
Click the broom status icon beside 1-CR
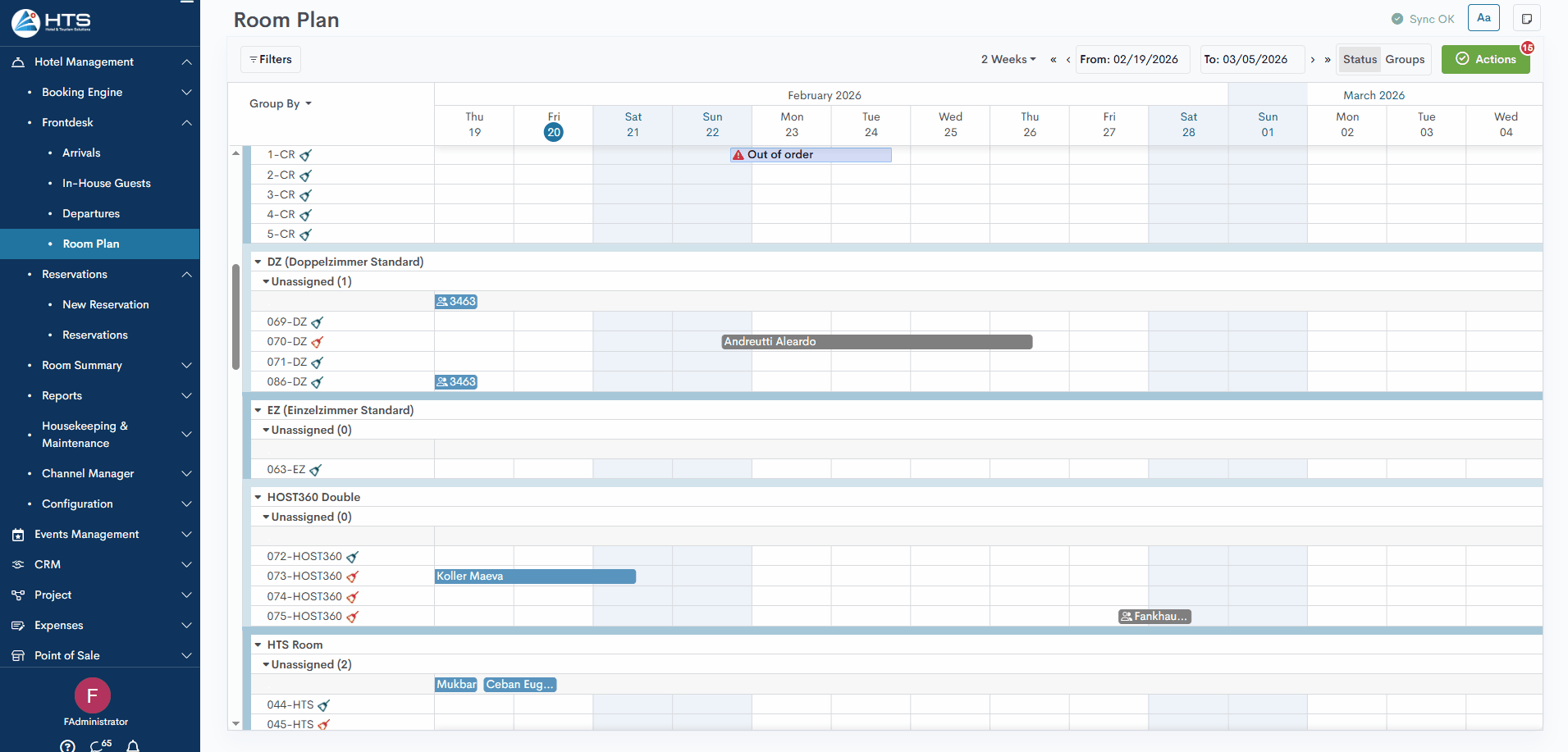(306, 155)
